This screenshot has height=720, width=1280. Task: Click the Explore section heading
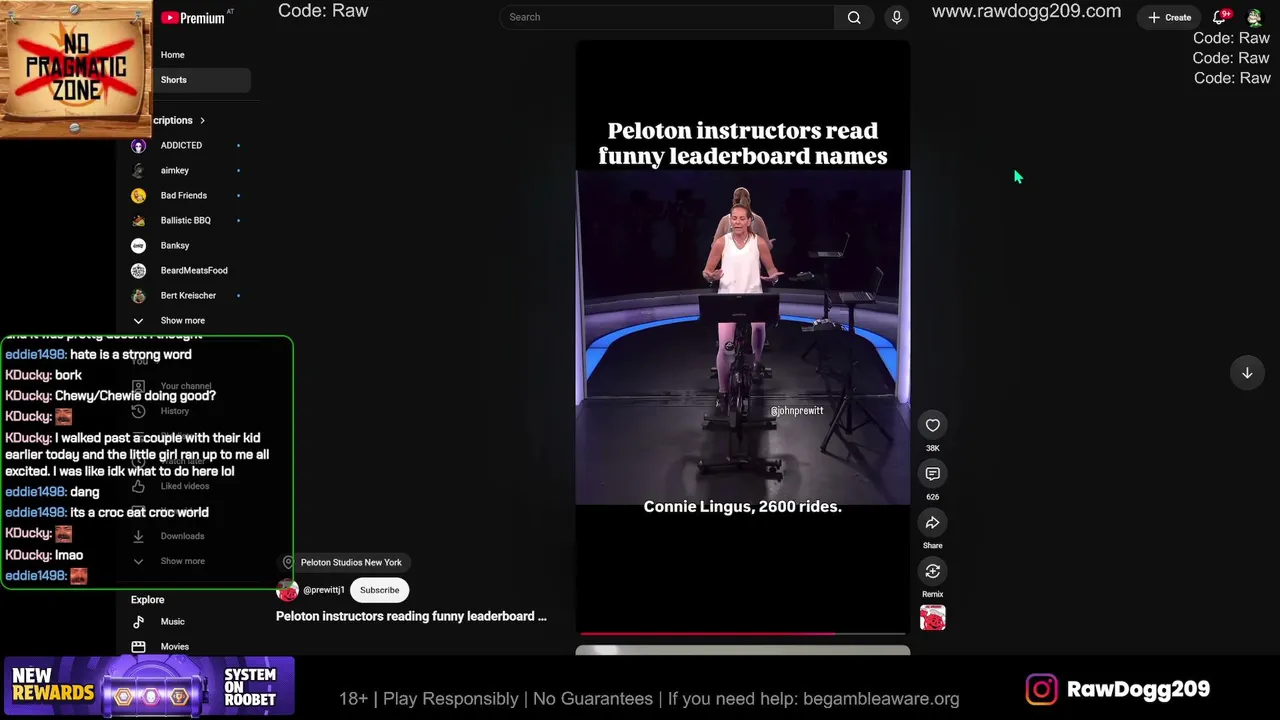(147, 600)
